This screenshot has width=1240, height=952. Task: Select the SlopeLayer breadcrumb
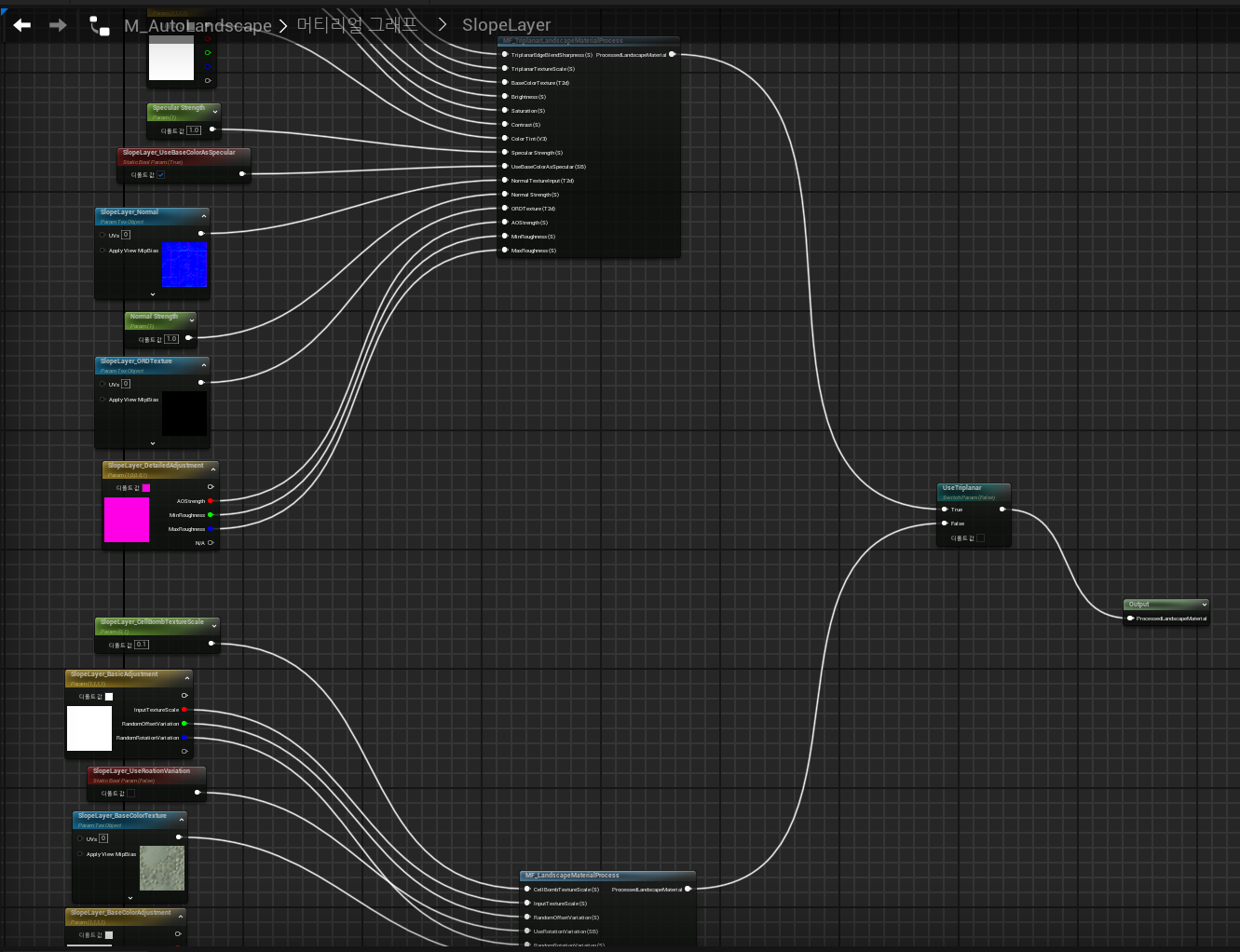click(x=507, y=25)
